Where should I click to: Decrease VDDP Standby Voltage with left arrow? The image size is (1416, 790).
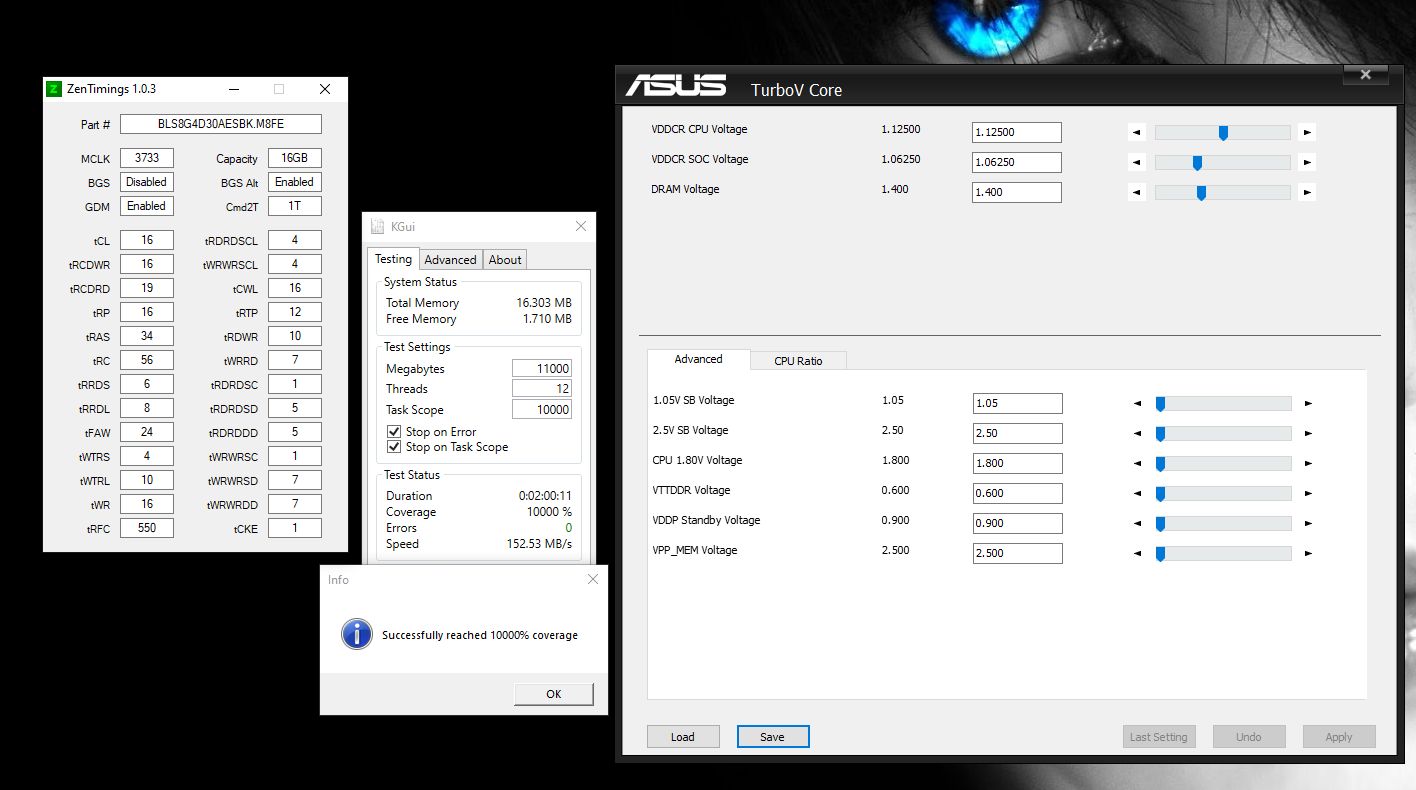[1137, 524]
